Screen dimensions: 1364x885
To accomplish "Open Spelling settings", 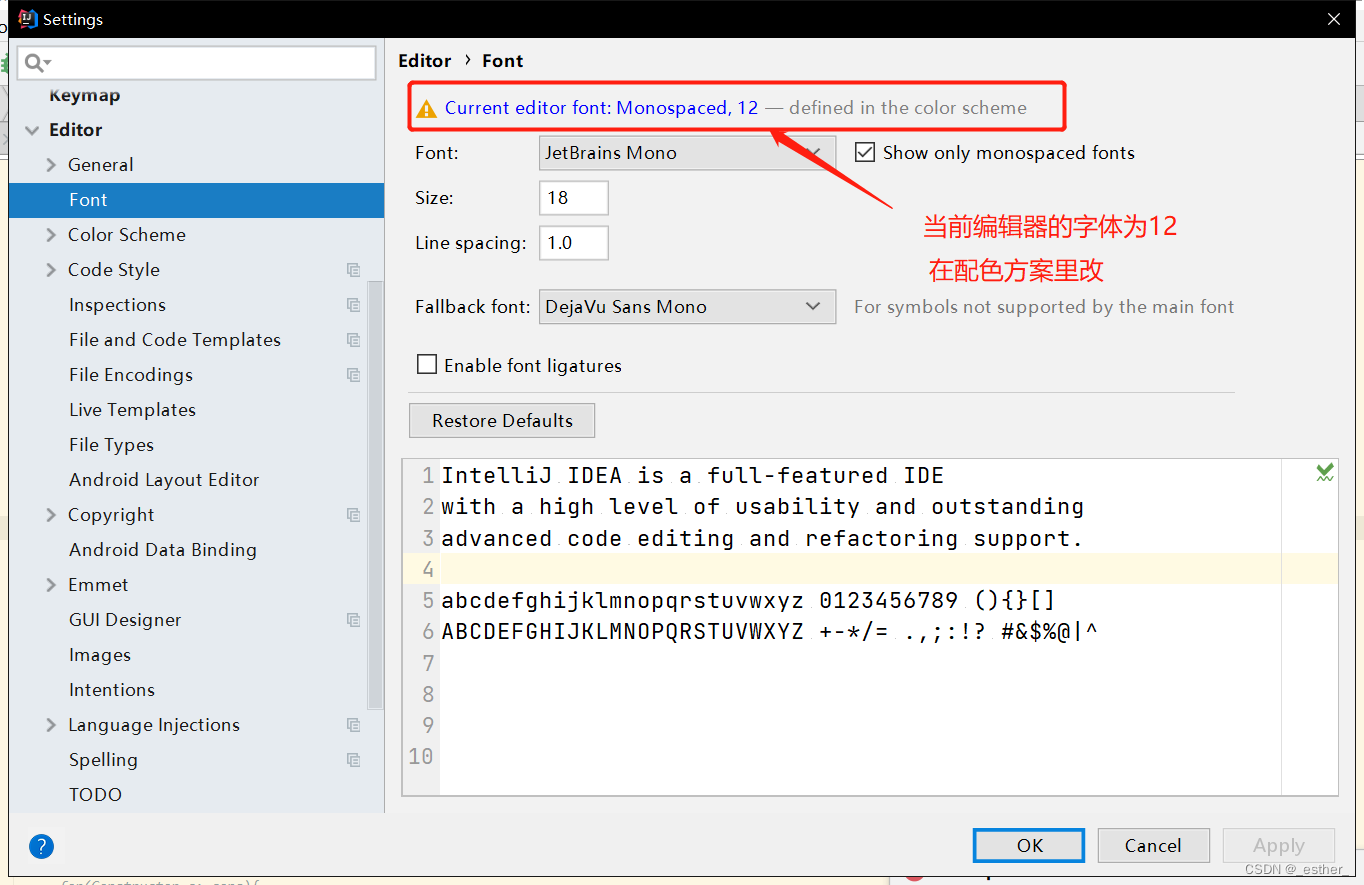I will coord(103,760).
